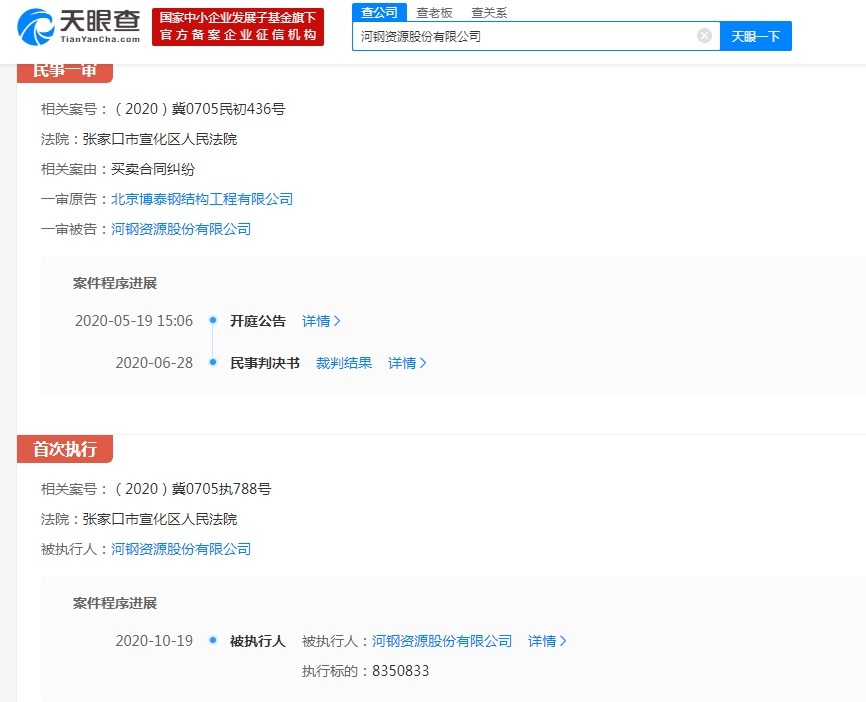Click the 天眼一下 search button
This screenshot has height=702, width=866.
coord(756,36)
